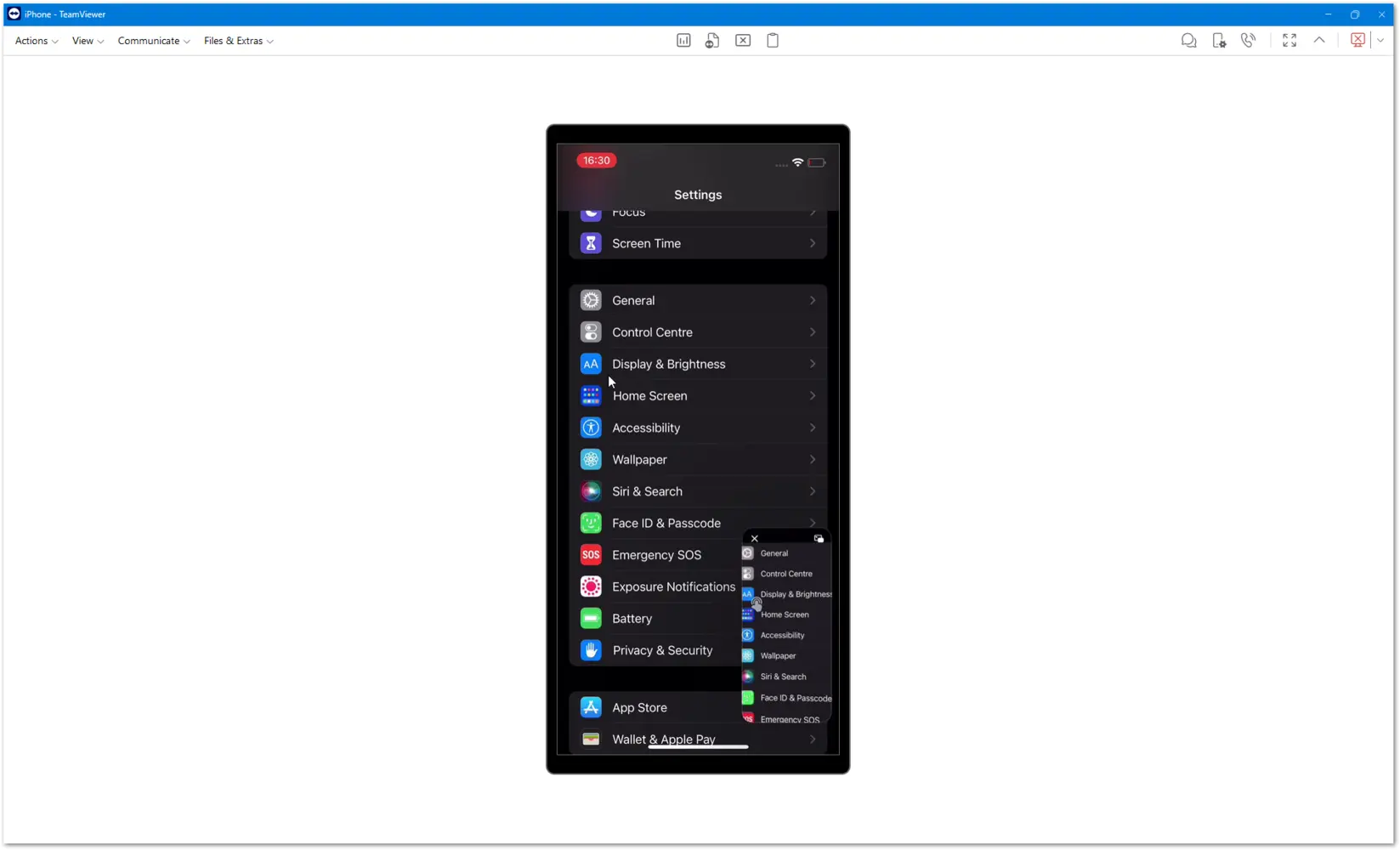Open the chat speech-bubbles icon
Screen dimensions: 1400x850
(1188, 41)
